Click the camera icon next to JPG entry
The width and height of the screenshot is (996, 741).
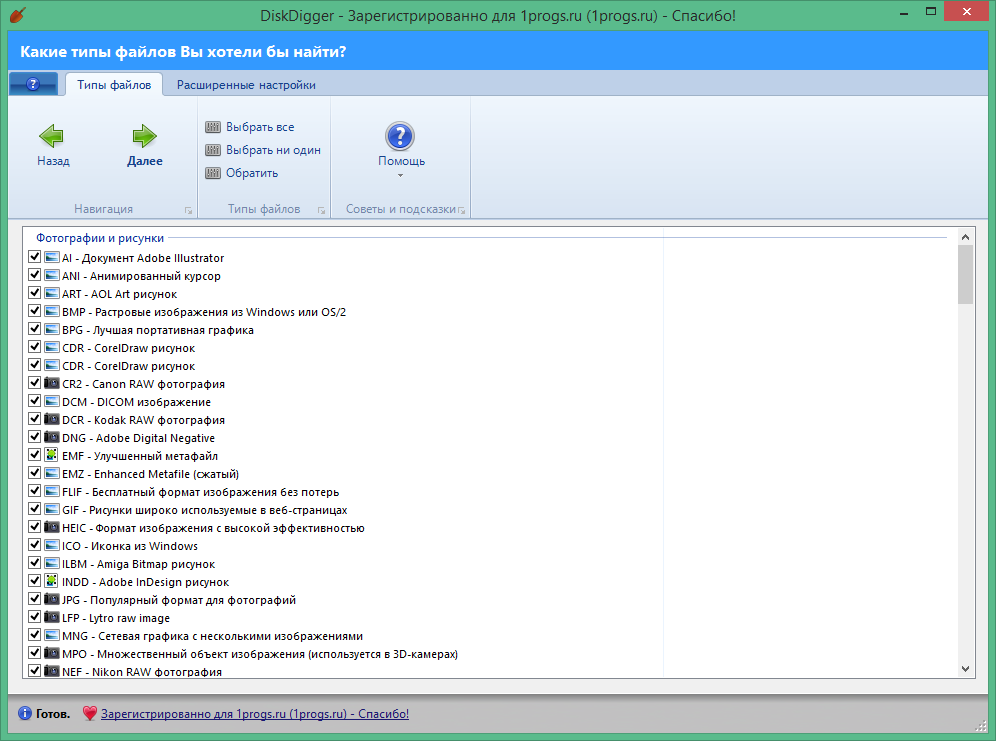tap(52, 599)
